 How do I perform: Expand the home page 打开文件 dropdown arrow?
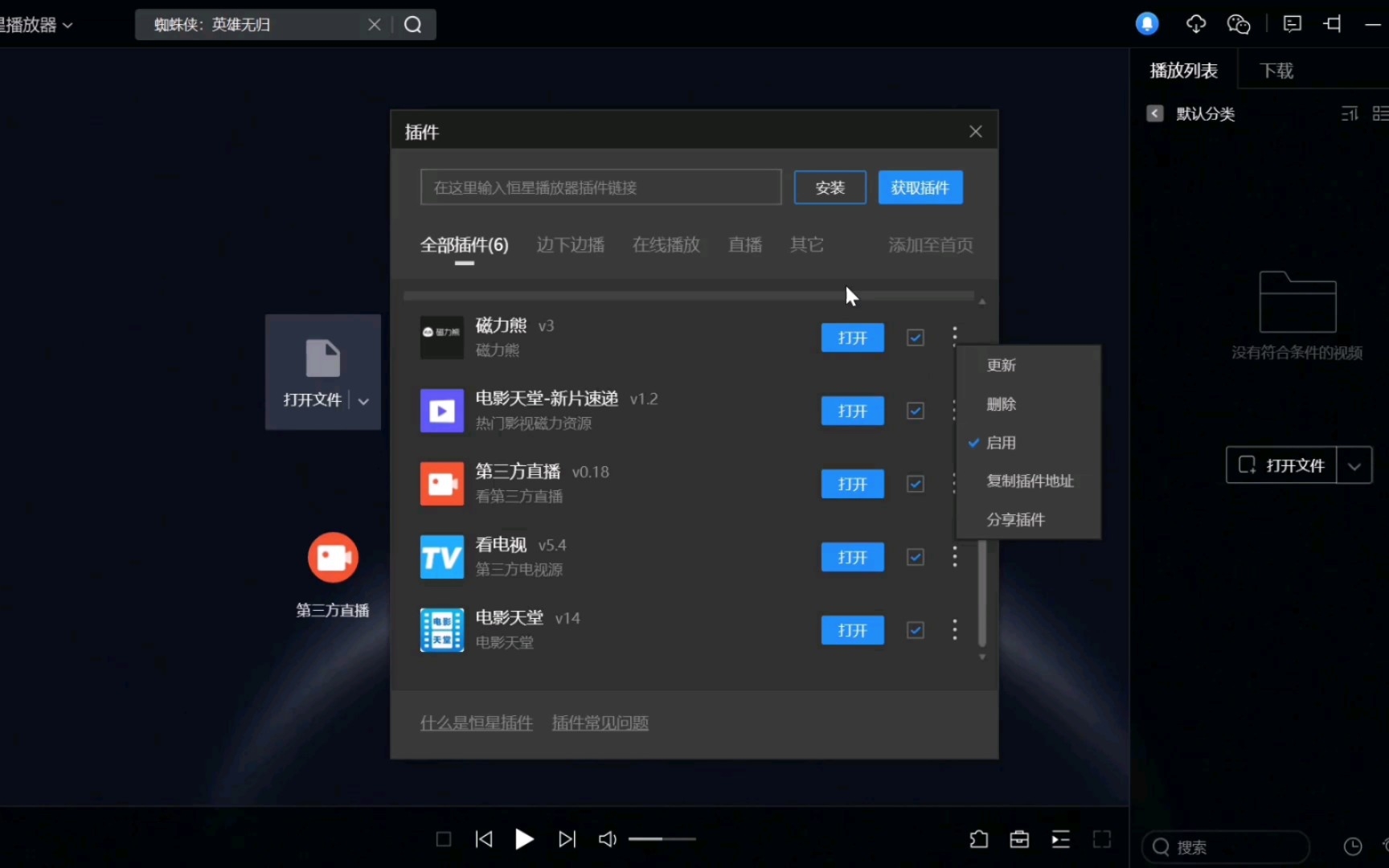(x=363, y=401)
